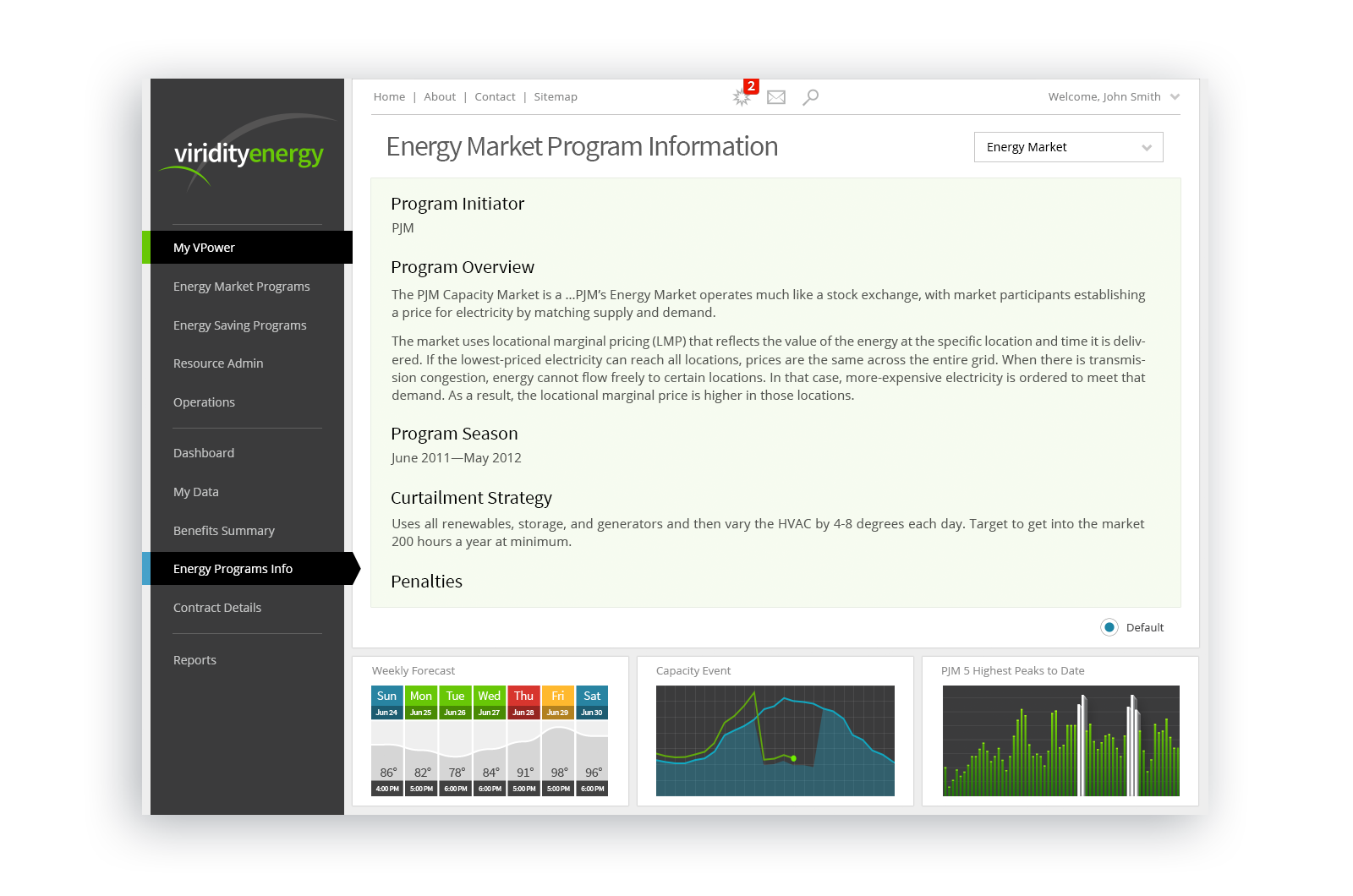
Task: Open Dashboard in sidebar
Action: point(204,453)
